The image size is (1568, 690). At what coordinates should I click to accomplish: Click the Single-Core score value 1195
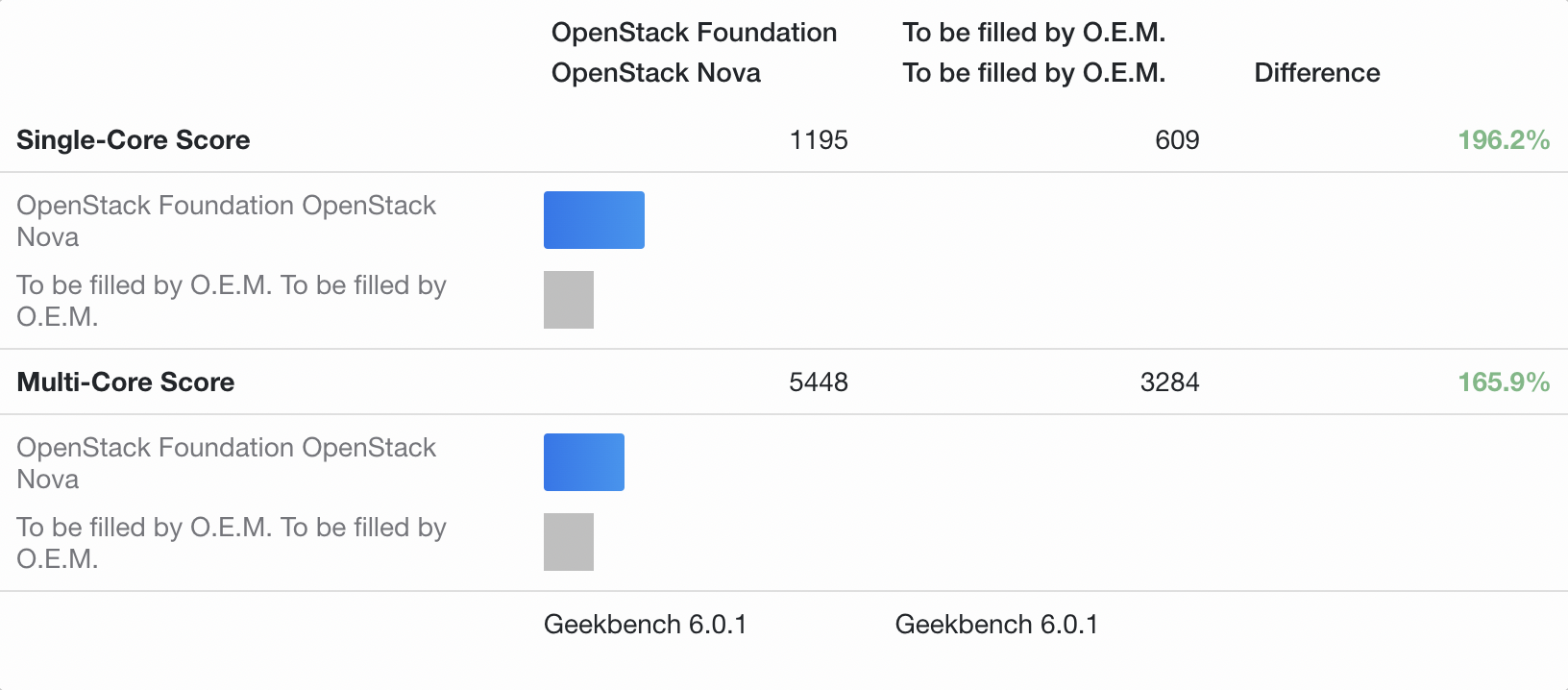(x=819, y=140)
